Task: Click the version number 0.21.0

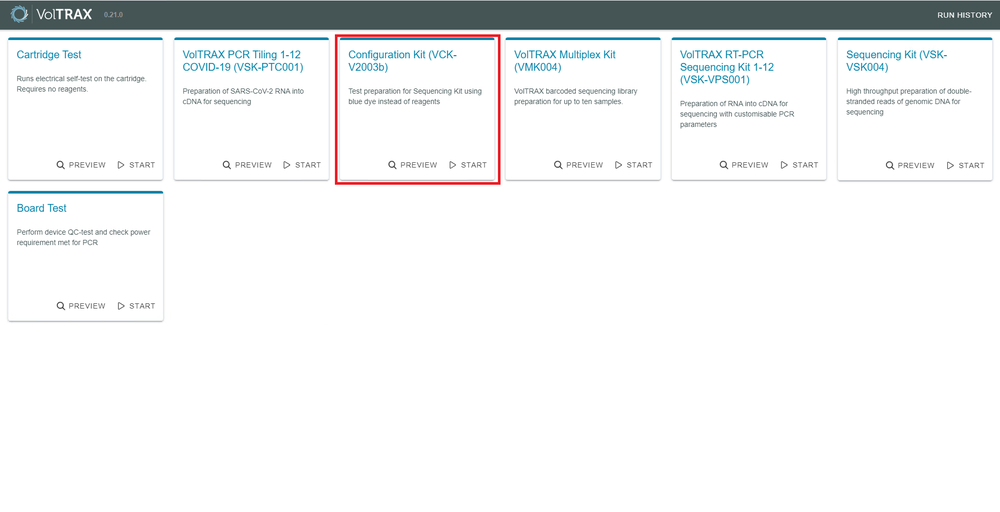Action: click(113, 15)
